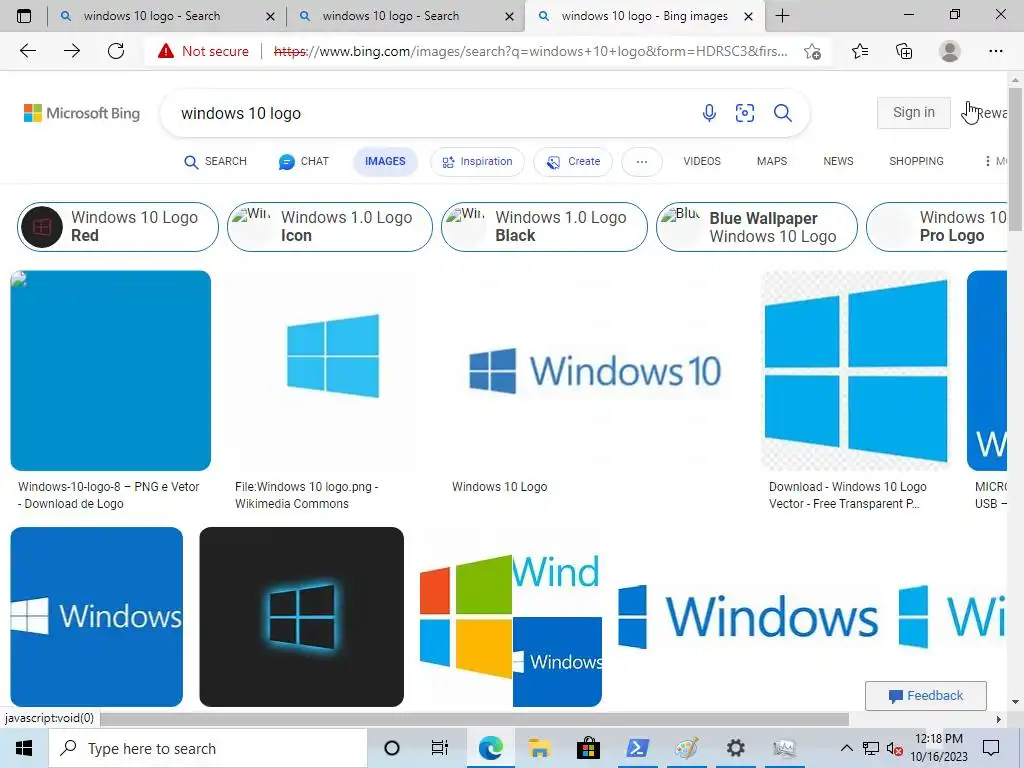Open Windows 10 Logo Vector transparent thumbnail

[x=856, y=370]
